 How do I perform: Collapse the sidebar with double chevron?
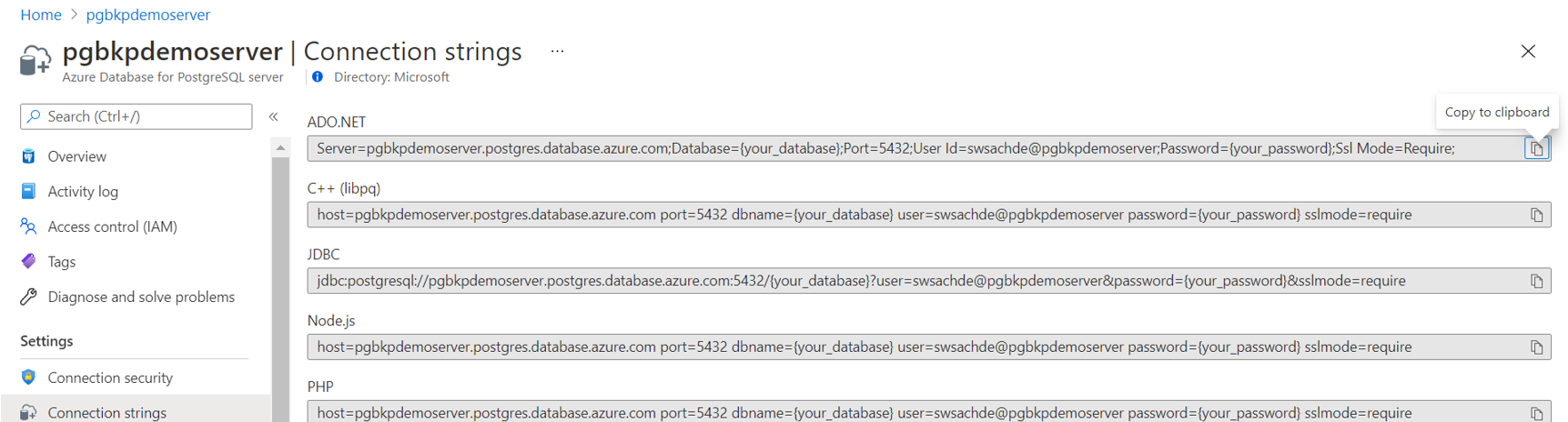[273, 116]
